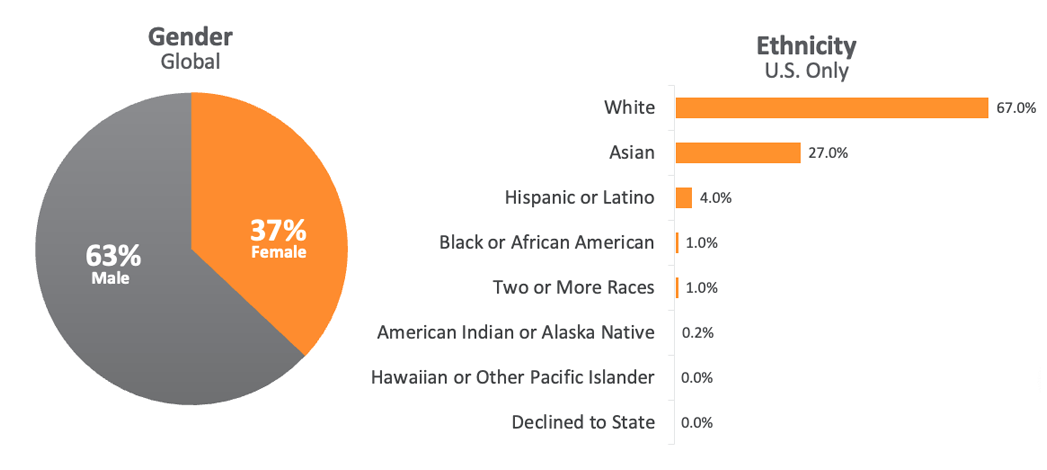
Task: Click the orange bar for White
Action: point(832,108)
